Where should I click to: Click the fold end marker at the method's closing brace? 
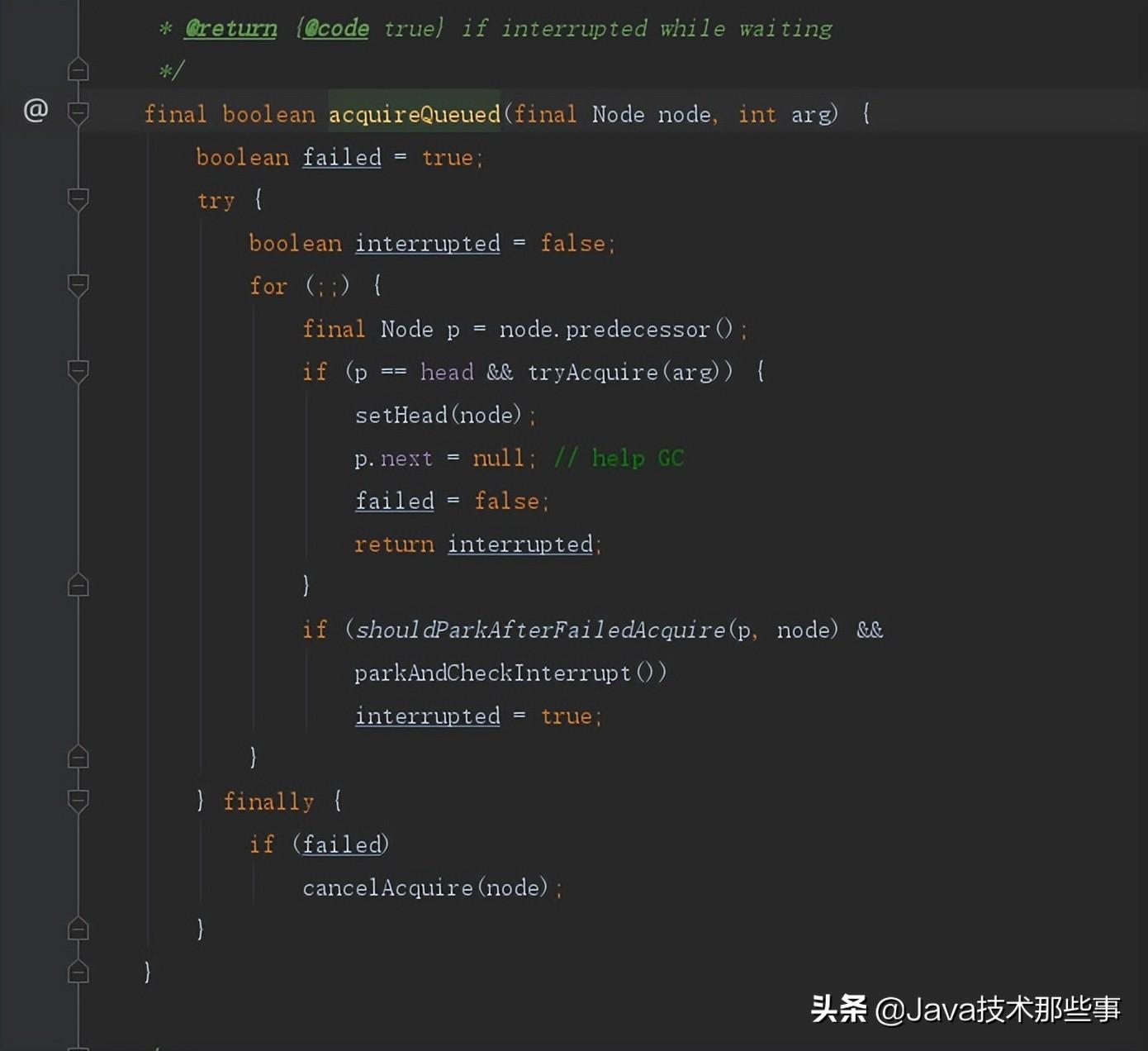78,972
